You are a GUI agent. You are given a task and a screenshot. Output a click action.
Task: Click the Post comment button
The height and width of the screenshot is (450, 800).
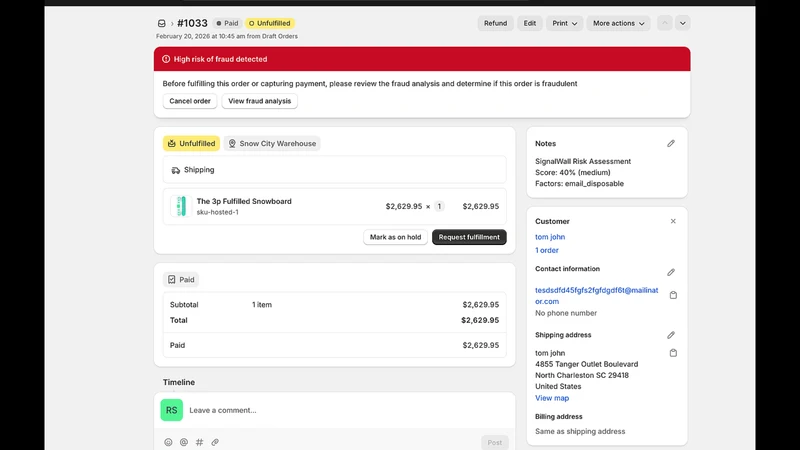pos(494,442)
